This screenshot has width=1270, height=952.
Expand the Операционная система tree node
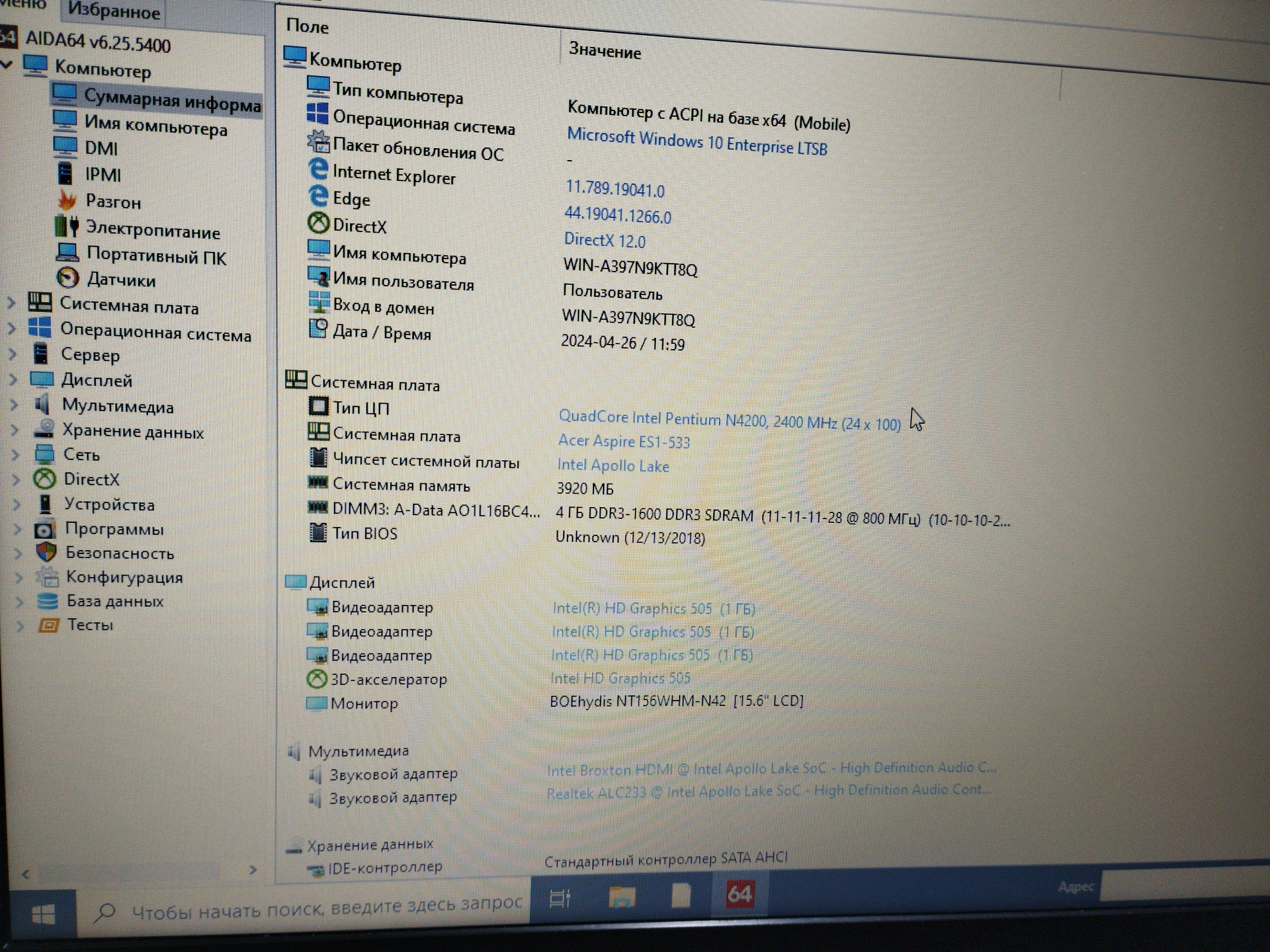coord(11,328)
